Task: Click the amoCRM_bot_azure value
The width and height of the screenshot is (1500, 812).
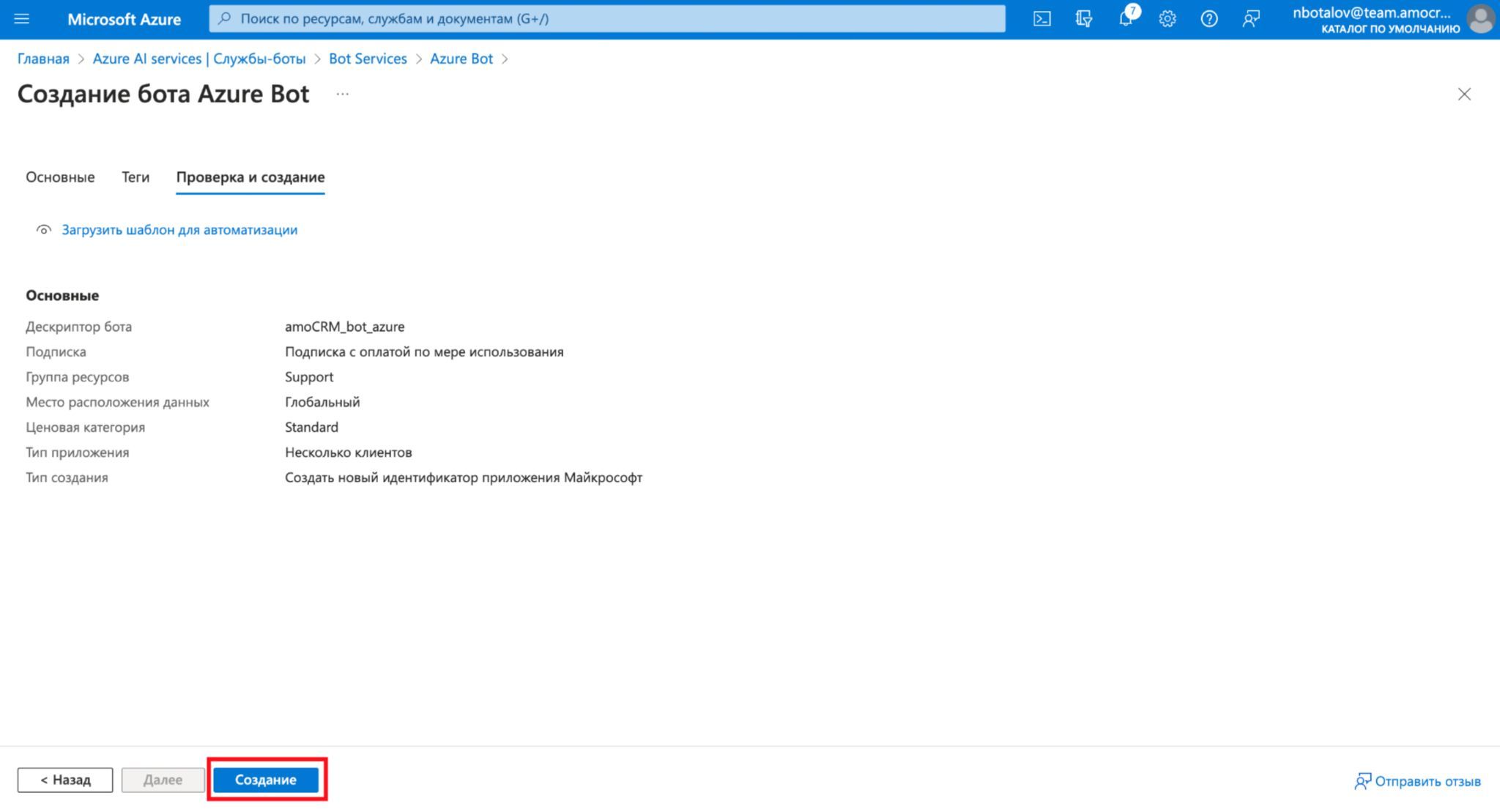Action: 345,327
